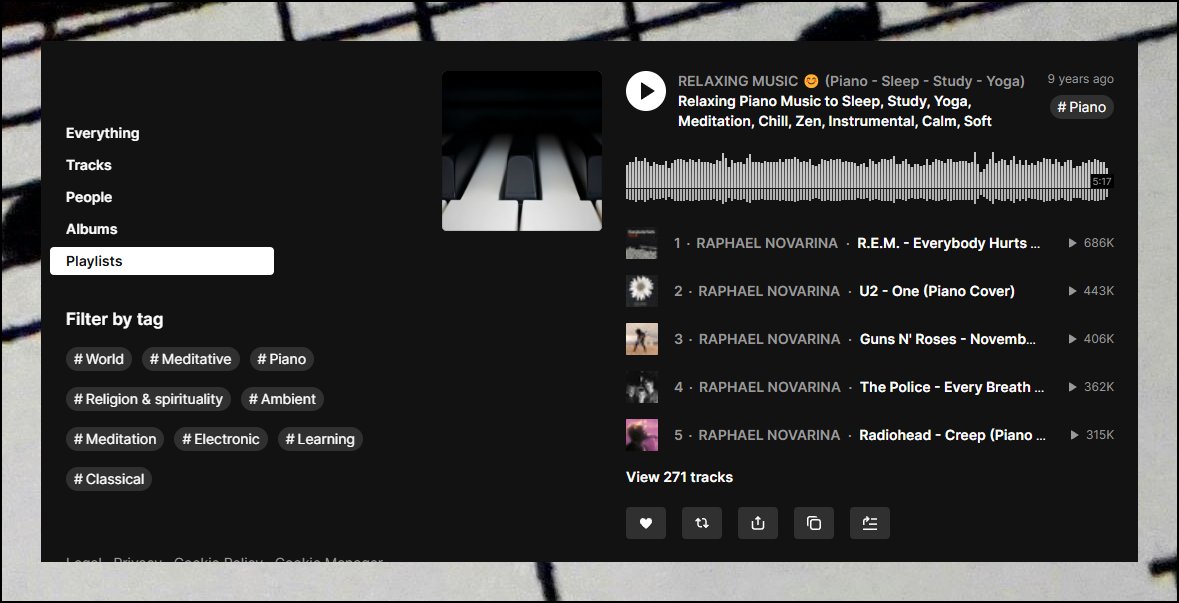Image resolution: width=1179 pixels, height=603 pixels.
Task: Copy the playlist link icon
Action: (814, 523)
